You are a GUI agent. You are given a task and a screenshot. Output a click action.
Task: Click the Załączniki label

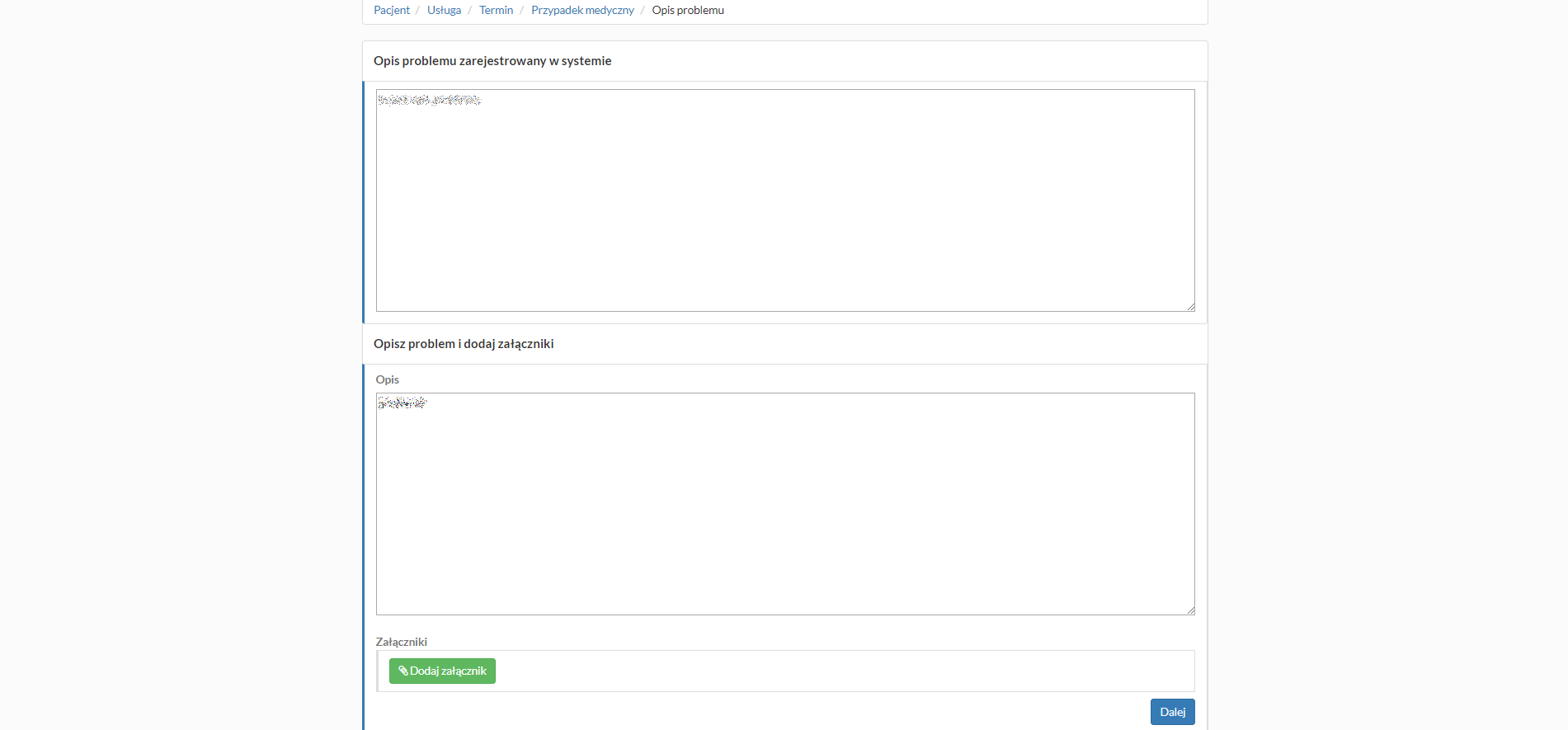[401, 642]
